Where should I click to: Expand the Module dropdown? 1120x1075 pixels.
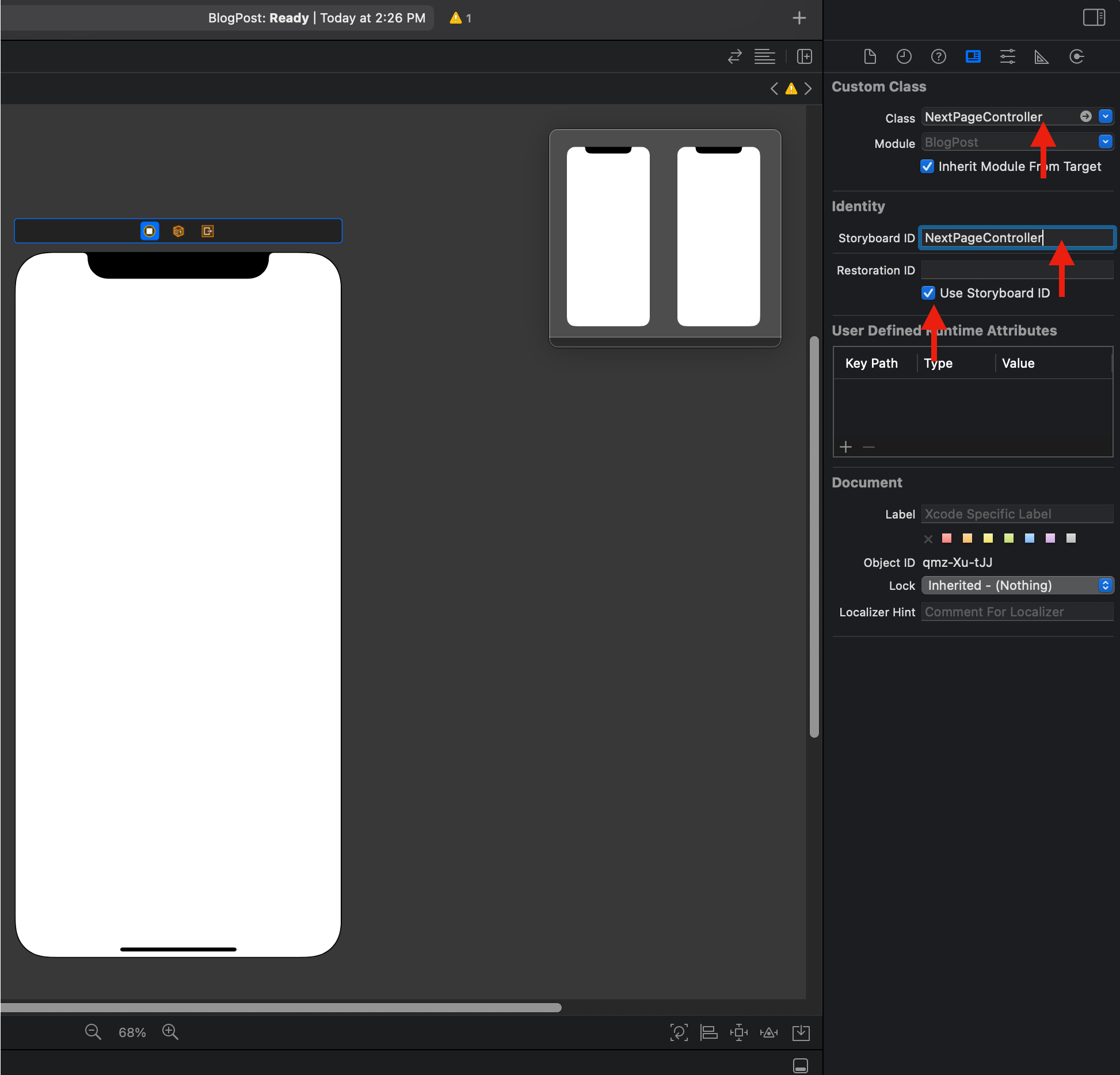(1105, 142)
